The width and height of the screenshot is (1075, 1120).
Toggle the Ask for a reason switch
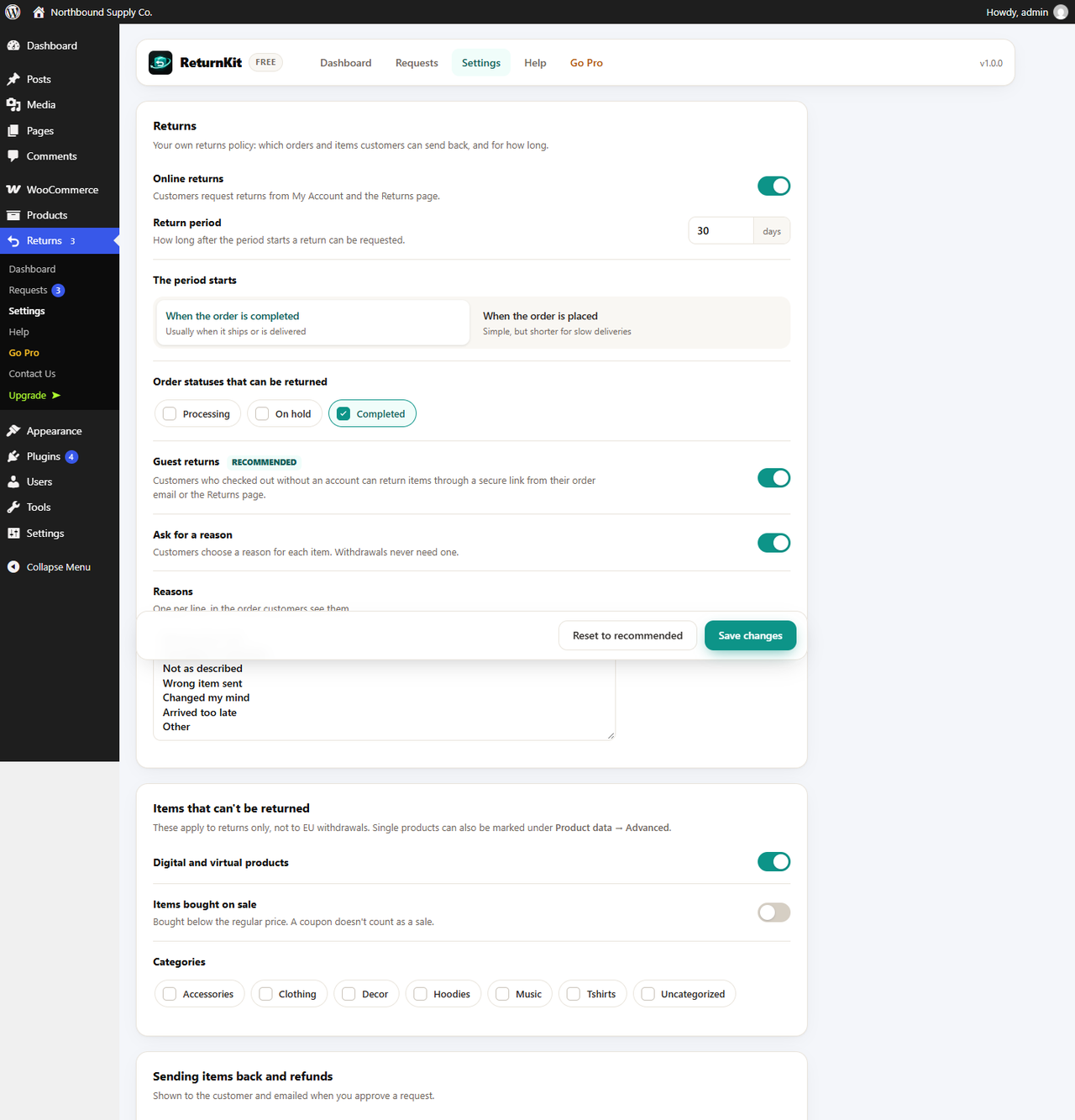(x=773, y=543)
